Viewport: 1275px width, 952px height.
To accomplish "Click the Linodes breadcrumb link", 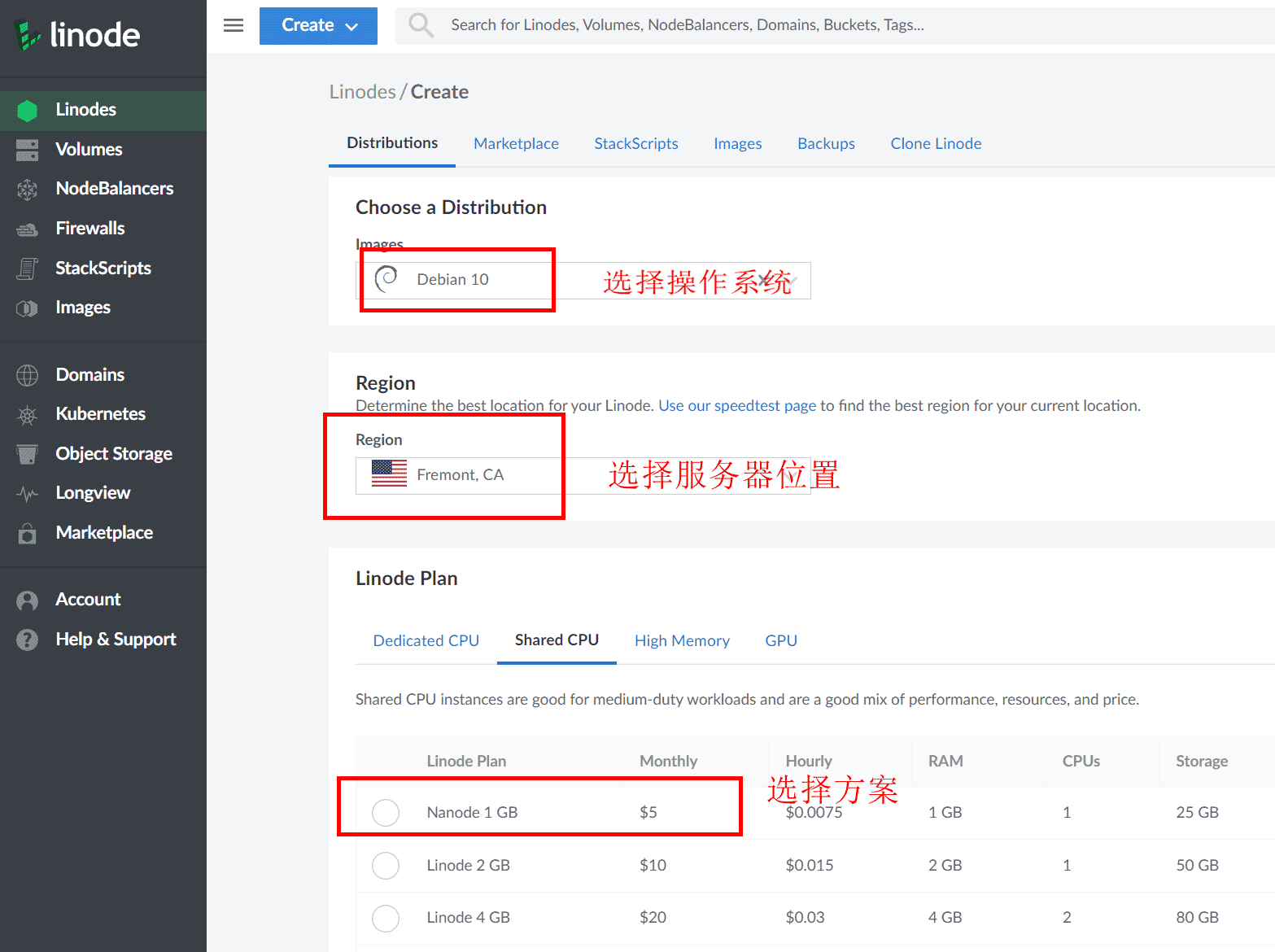I will [362, 92].
